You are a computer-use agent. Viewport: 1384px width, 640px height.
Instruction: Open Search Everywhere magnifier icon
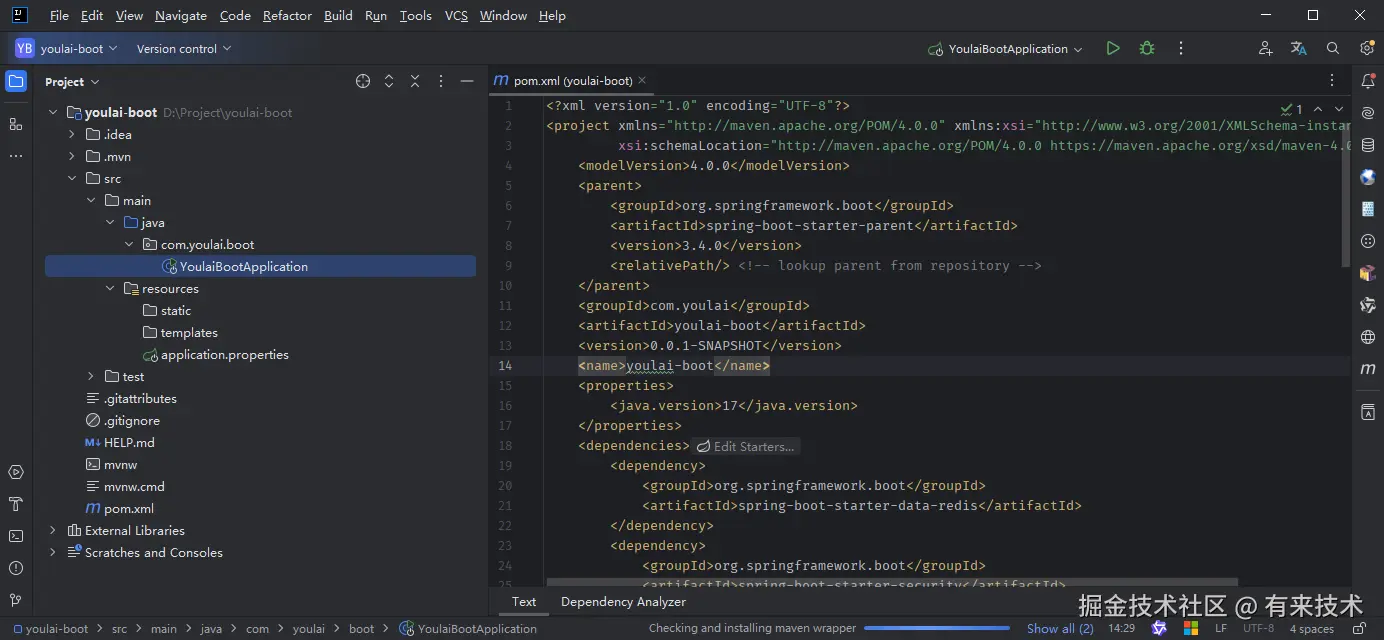pos(1332,49)
